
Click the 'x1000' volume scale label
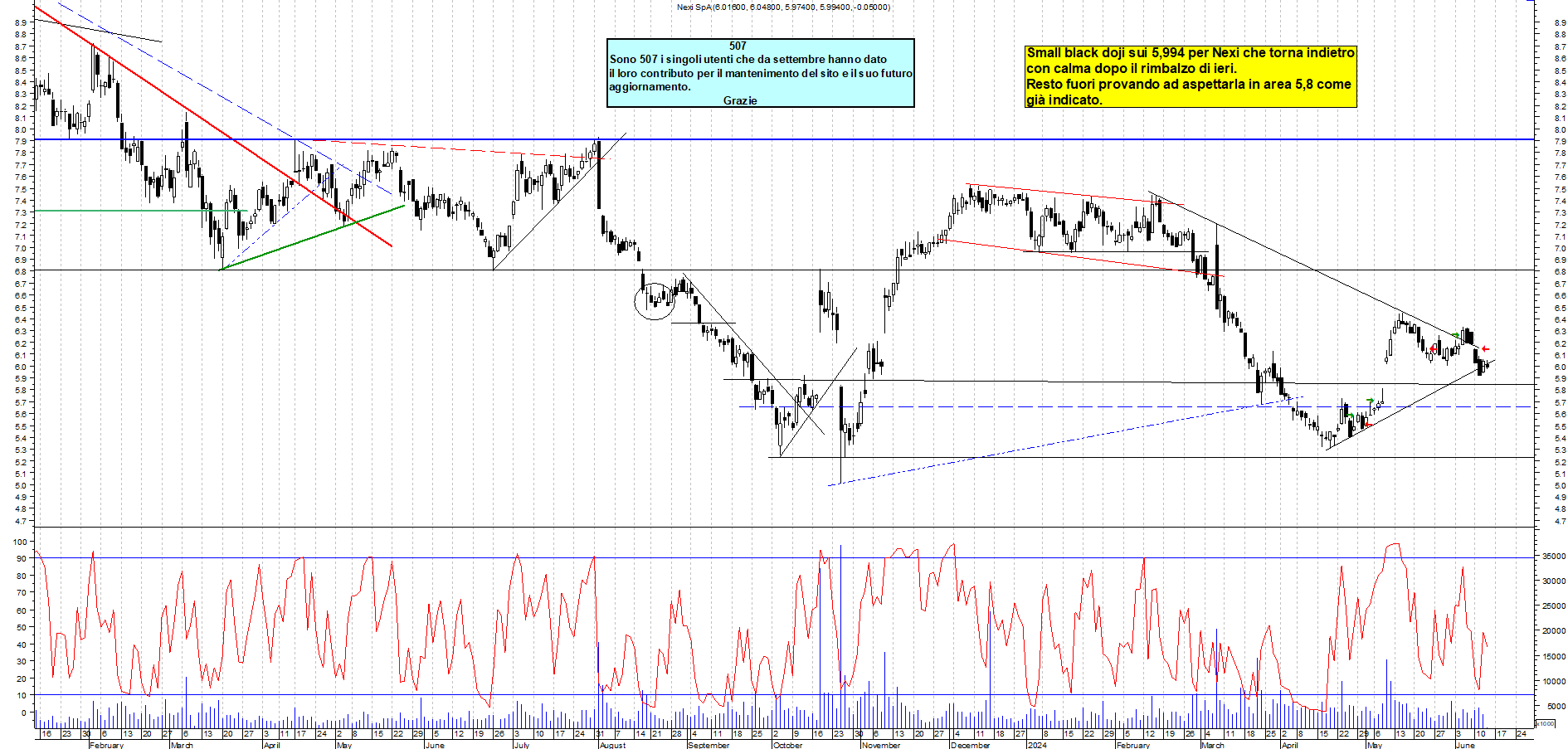pyautogui.click(x=1545, y=724)
